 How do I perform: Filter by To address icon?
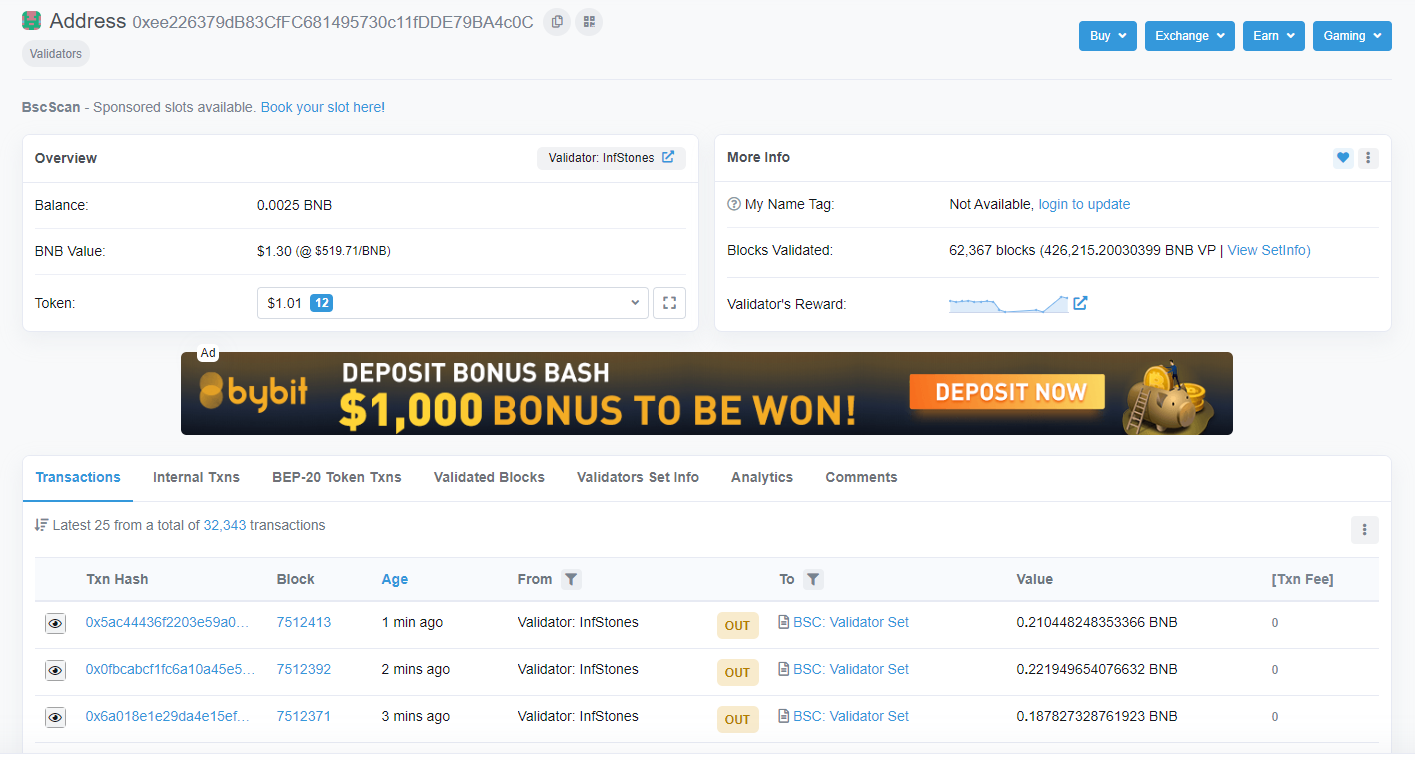point(813,579)
